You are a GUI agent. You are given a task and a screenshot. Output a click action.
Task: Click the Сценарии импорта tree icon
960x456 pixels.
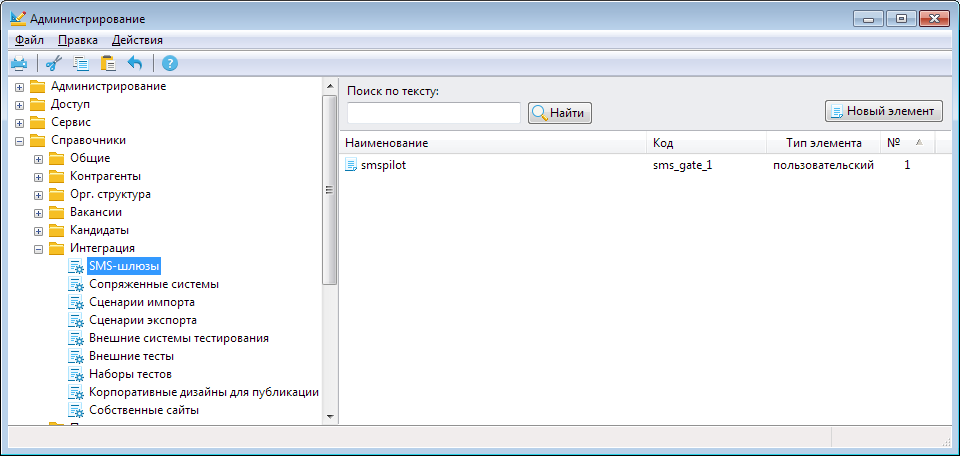(x=77, y=302)
